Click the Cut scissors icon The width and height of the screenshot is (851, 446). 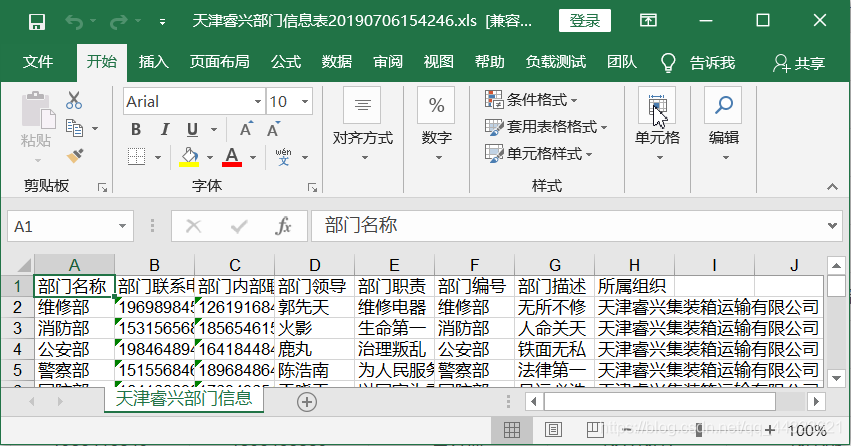[74, 100]
